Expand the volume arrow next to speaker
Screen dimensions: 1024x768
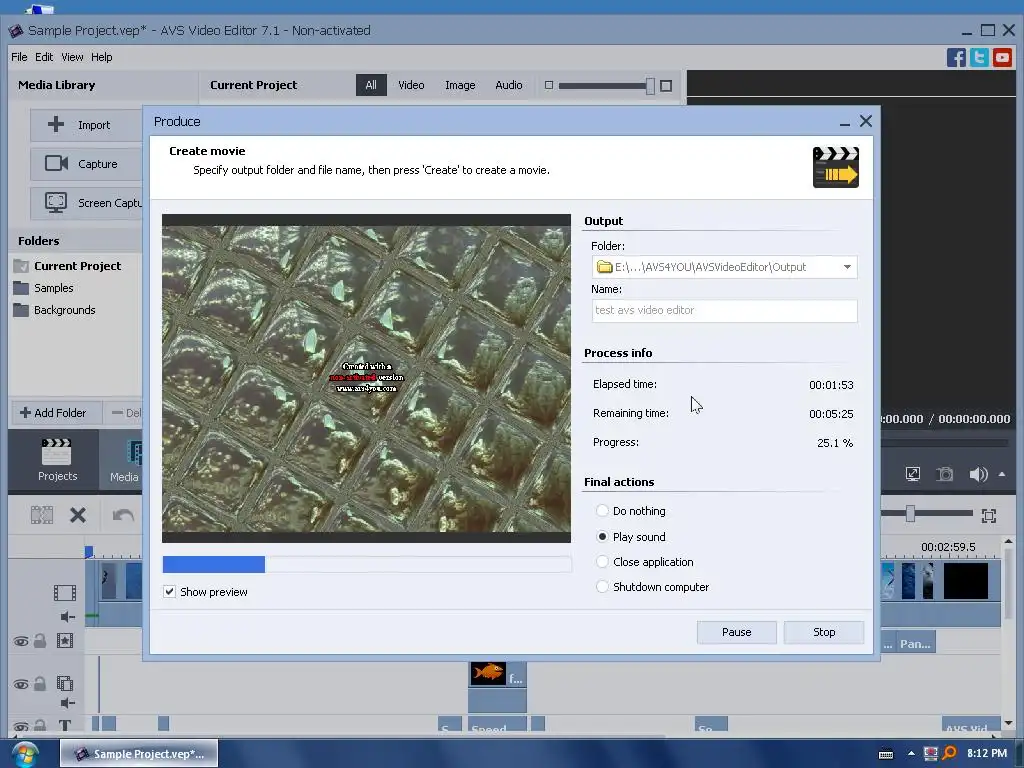tap(1002, 474)
